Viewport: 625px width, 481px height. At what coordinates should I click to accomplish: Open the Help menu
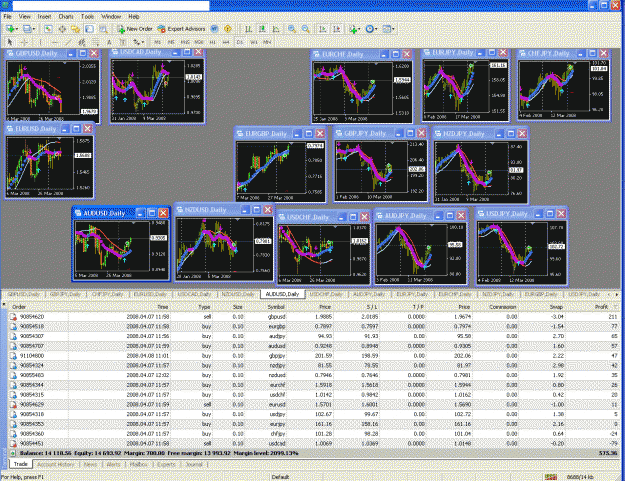point(134,16)
